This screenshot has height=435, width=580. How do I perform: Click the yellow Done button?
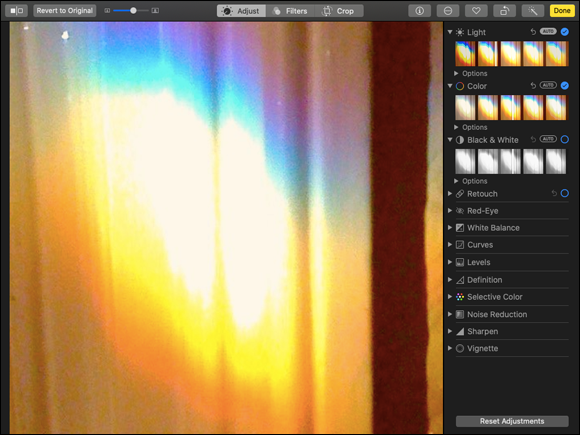coord(562,11)
